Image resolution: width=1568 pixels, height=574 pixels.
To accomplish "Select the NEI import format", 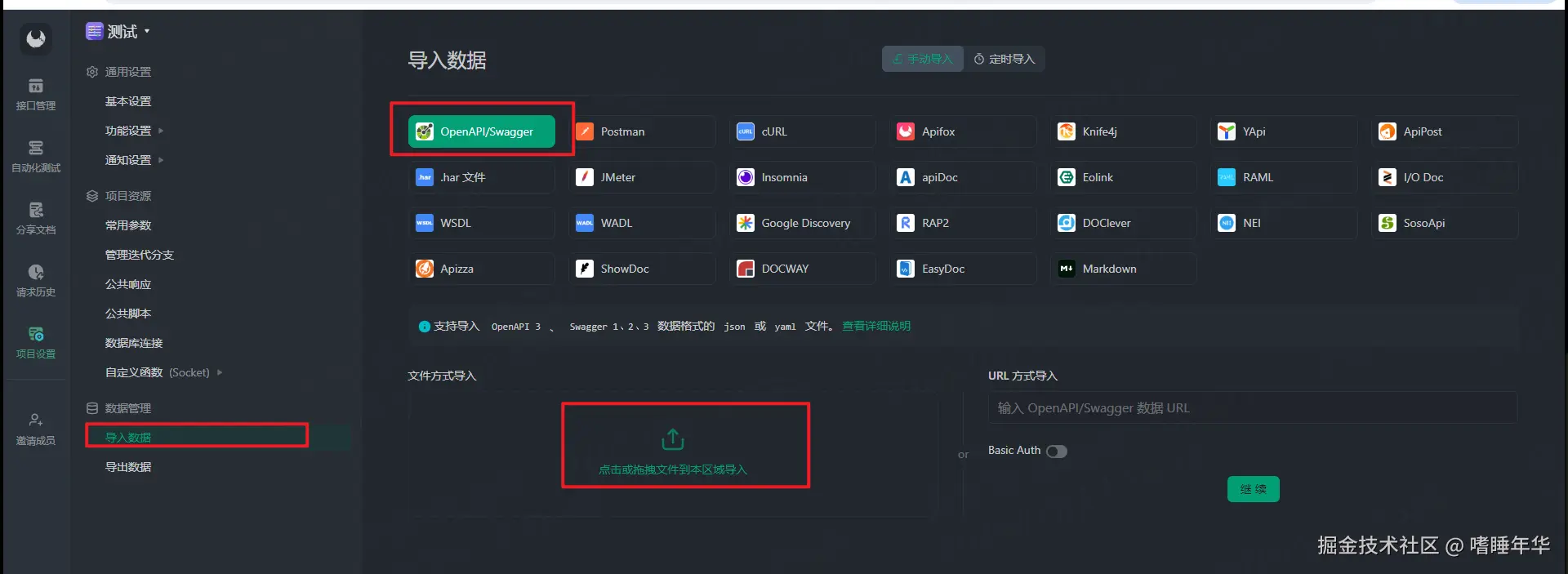I will tap(1284, 223).
